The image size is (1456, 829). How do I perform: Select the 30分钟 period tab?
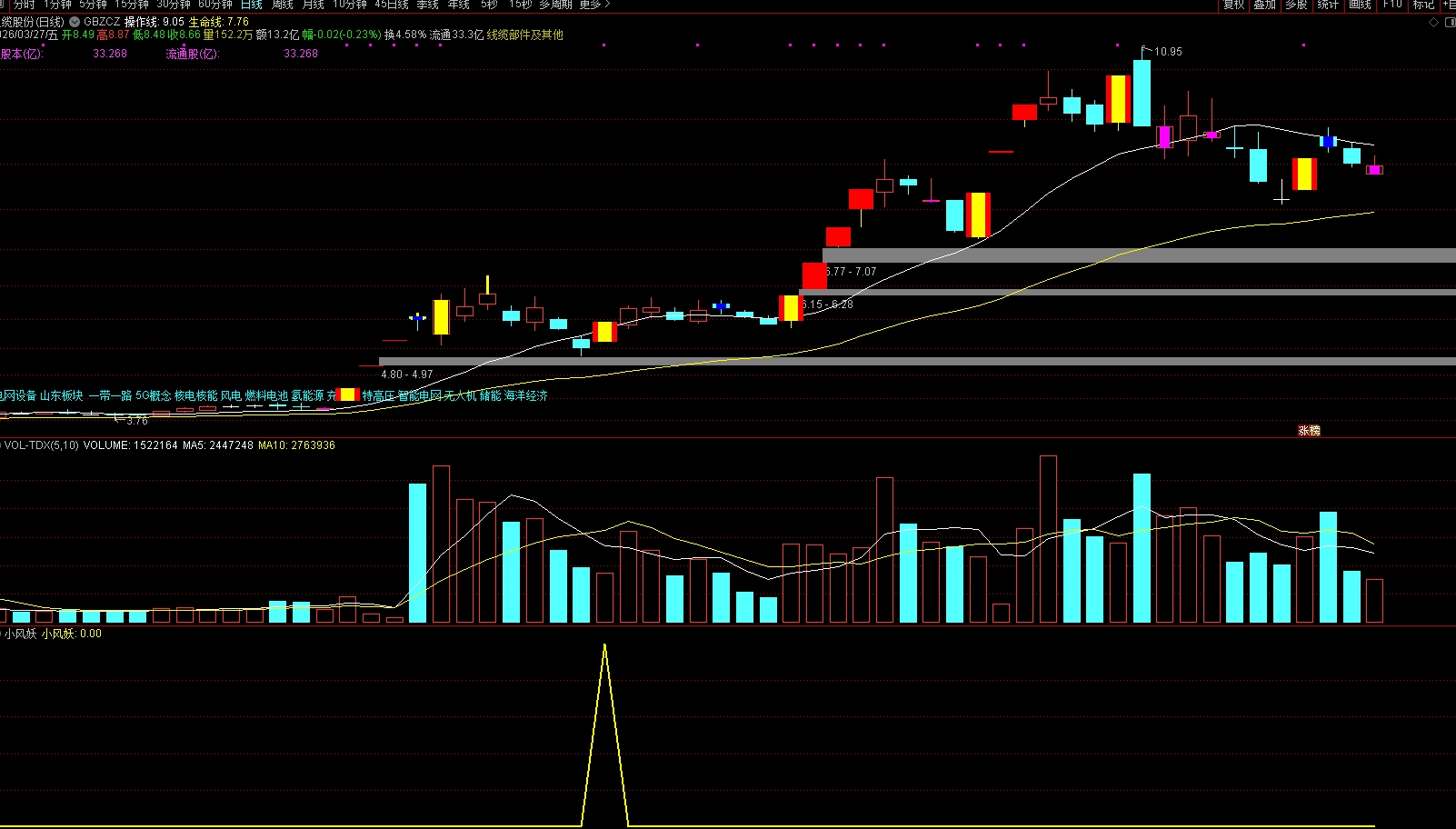174,5
